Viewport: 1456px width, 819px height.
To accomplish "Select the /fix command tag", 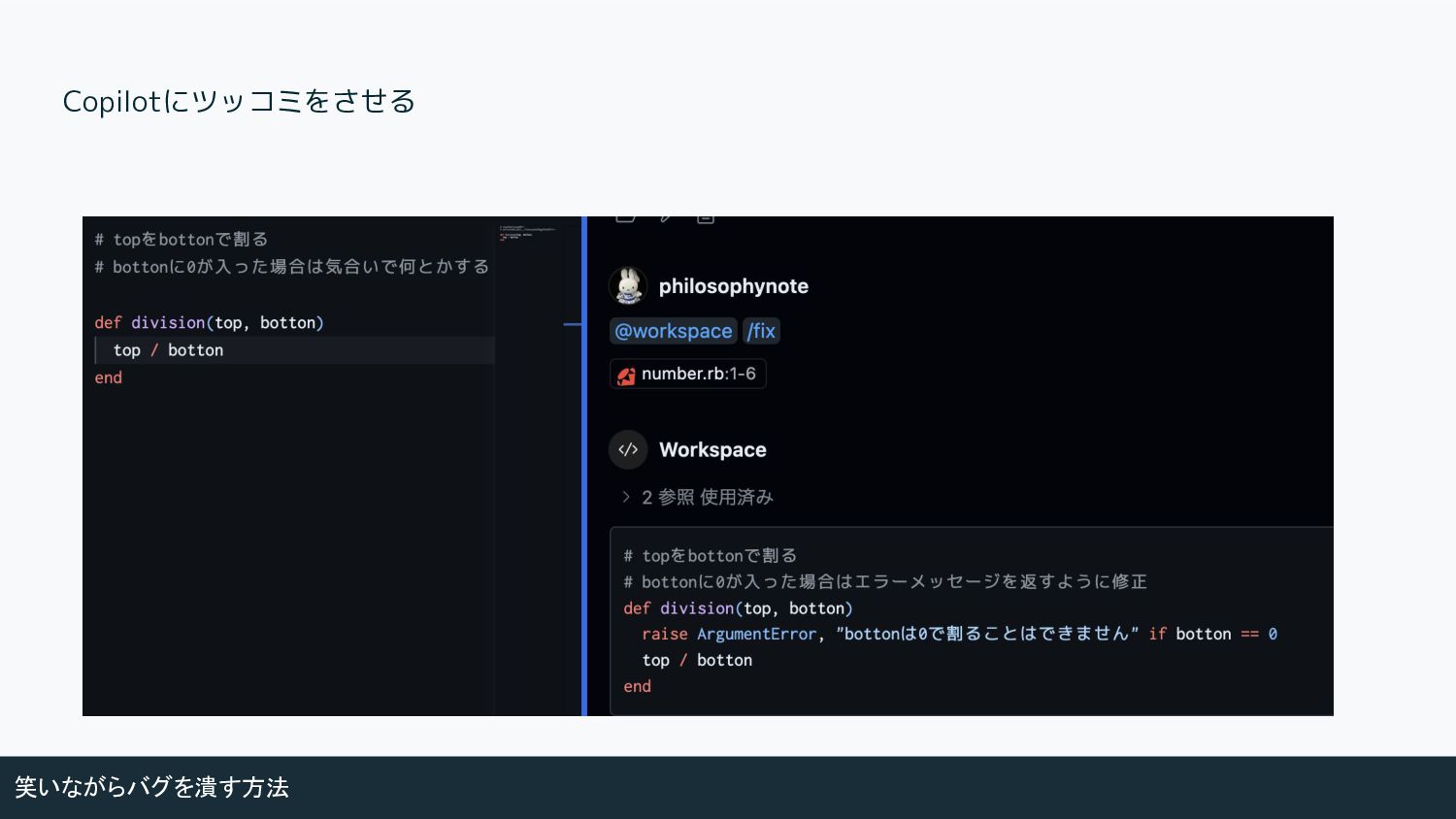I will pos(762,331).
